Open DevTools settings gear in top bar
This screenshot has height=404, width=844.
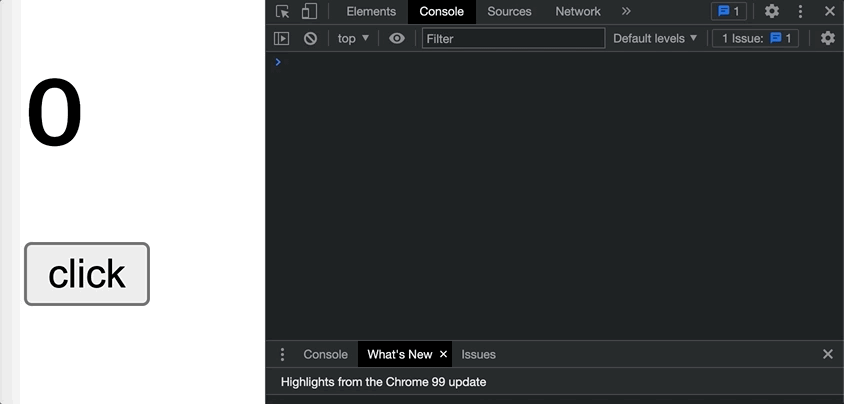tap(772, 11)
